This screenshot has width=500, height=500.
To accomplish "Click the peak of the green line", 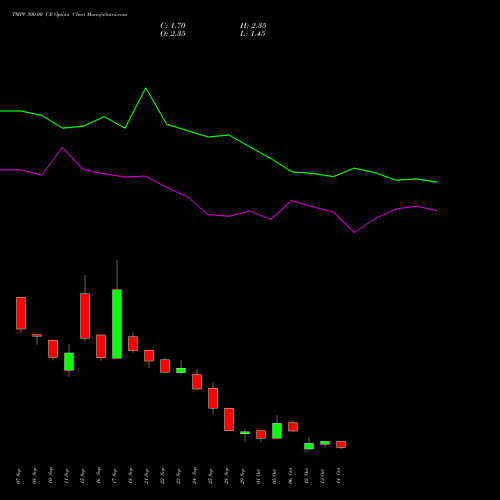I will (146, 88).
